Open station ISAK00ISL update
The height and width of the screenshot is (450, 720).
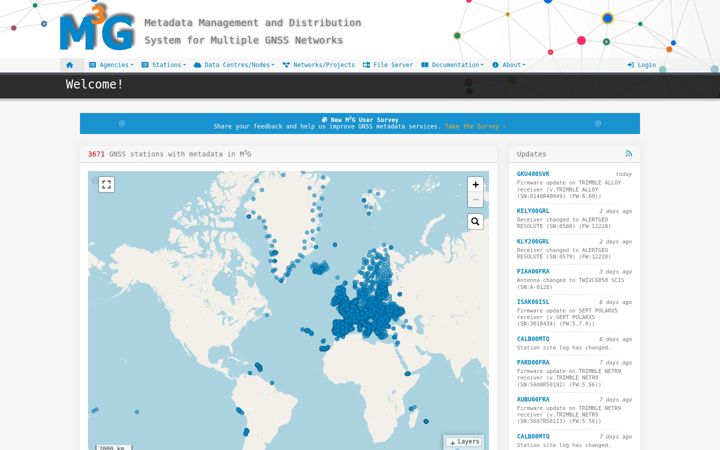[x=533, y=302]
